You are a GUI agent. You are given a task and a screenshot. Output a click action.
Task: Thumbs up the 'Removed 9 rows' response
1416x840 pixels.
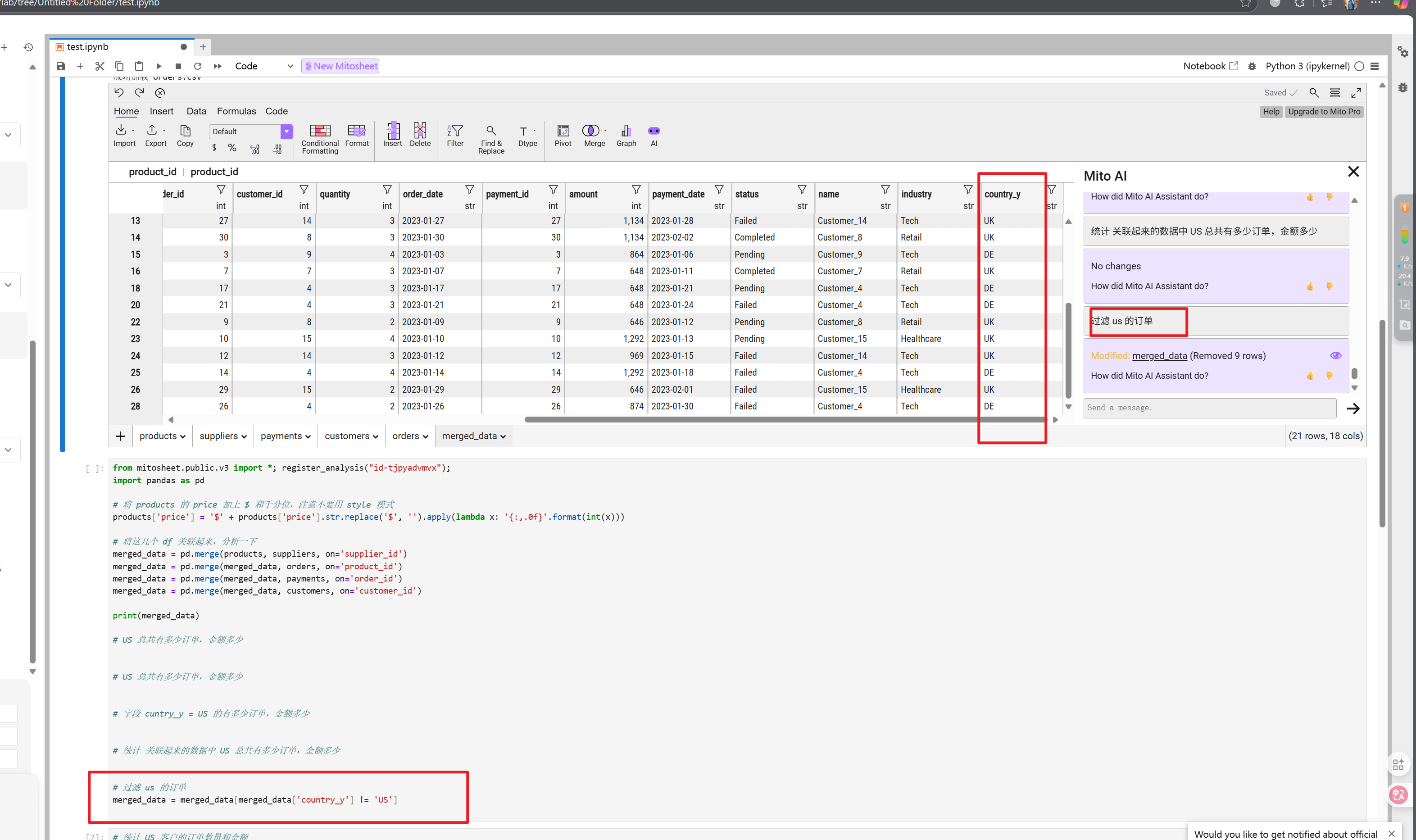tap(1310, 376)
